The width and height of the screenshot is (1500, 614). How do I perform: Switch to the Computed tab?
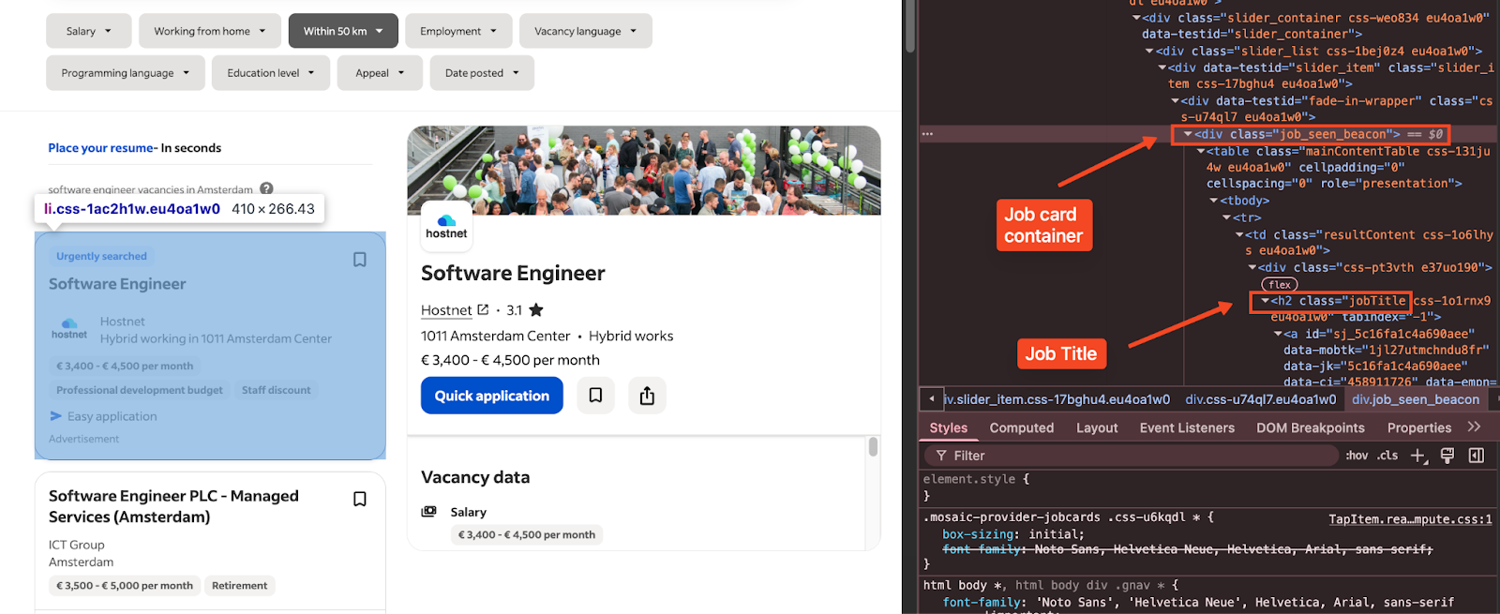pos(1021,427)
